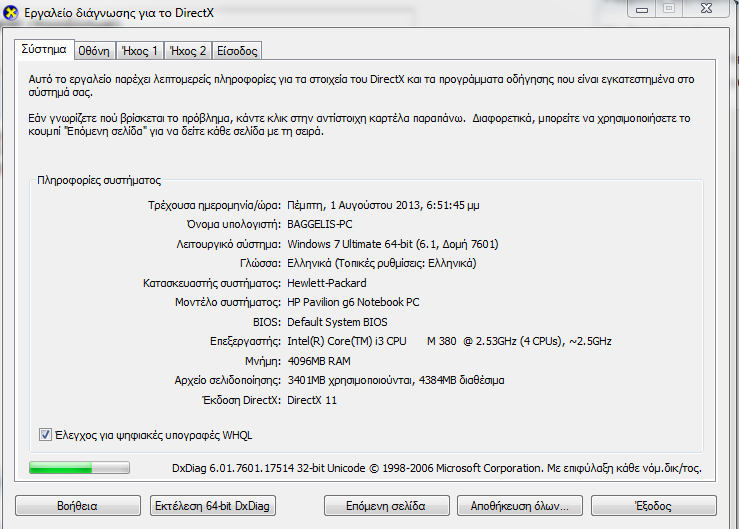Click the Hewlett-Packard manufacturer value
739x529 pixels.
(327, 283)
